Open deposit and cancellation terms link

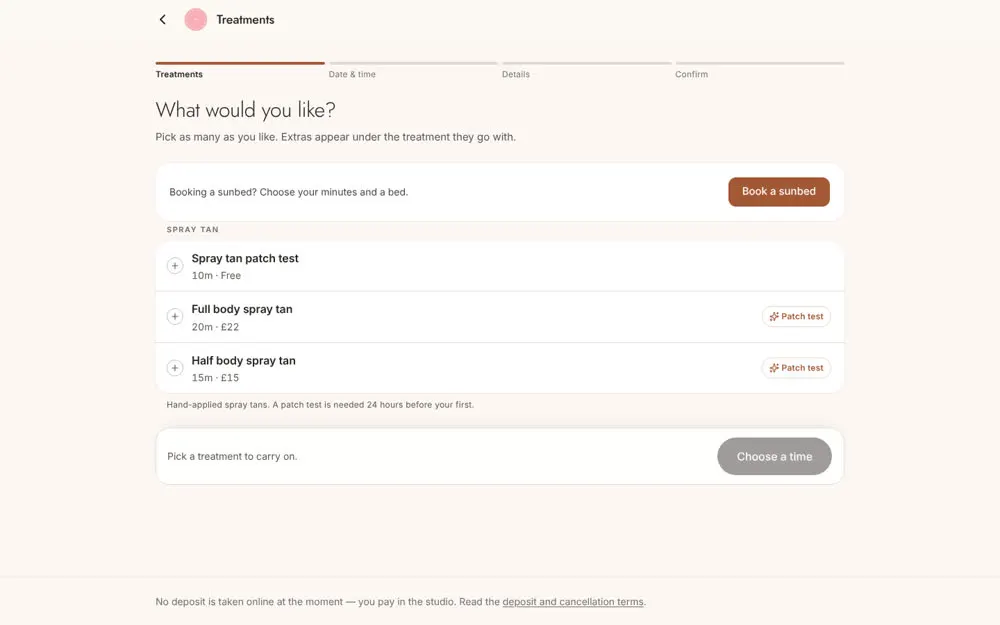point(573,602)
